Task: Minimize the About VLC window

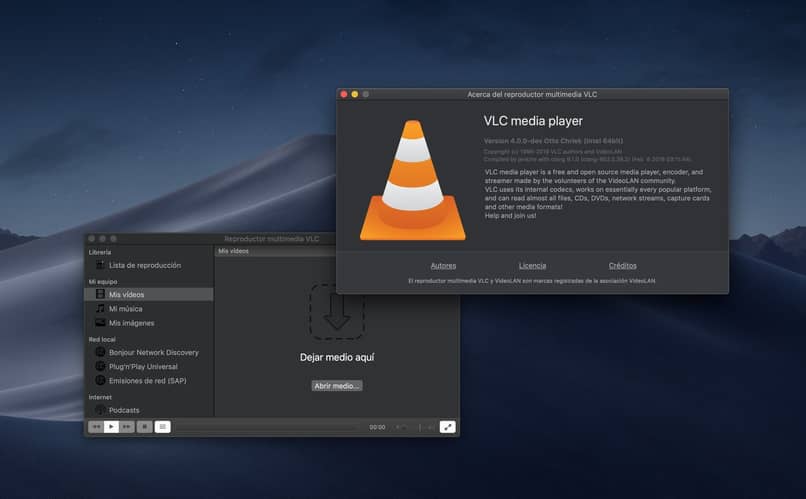Action: point(355,94)
